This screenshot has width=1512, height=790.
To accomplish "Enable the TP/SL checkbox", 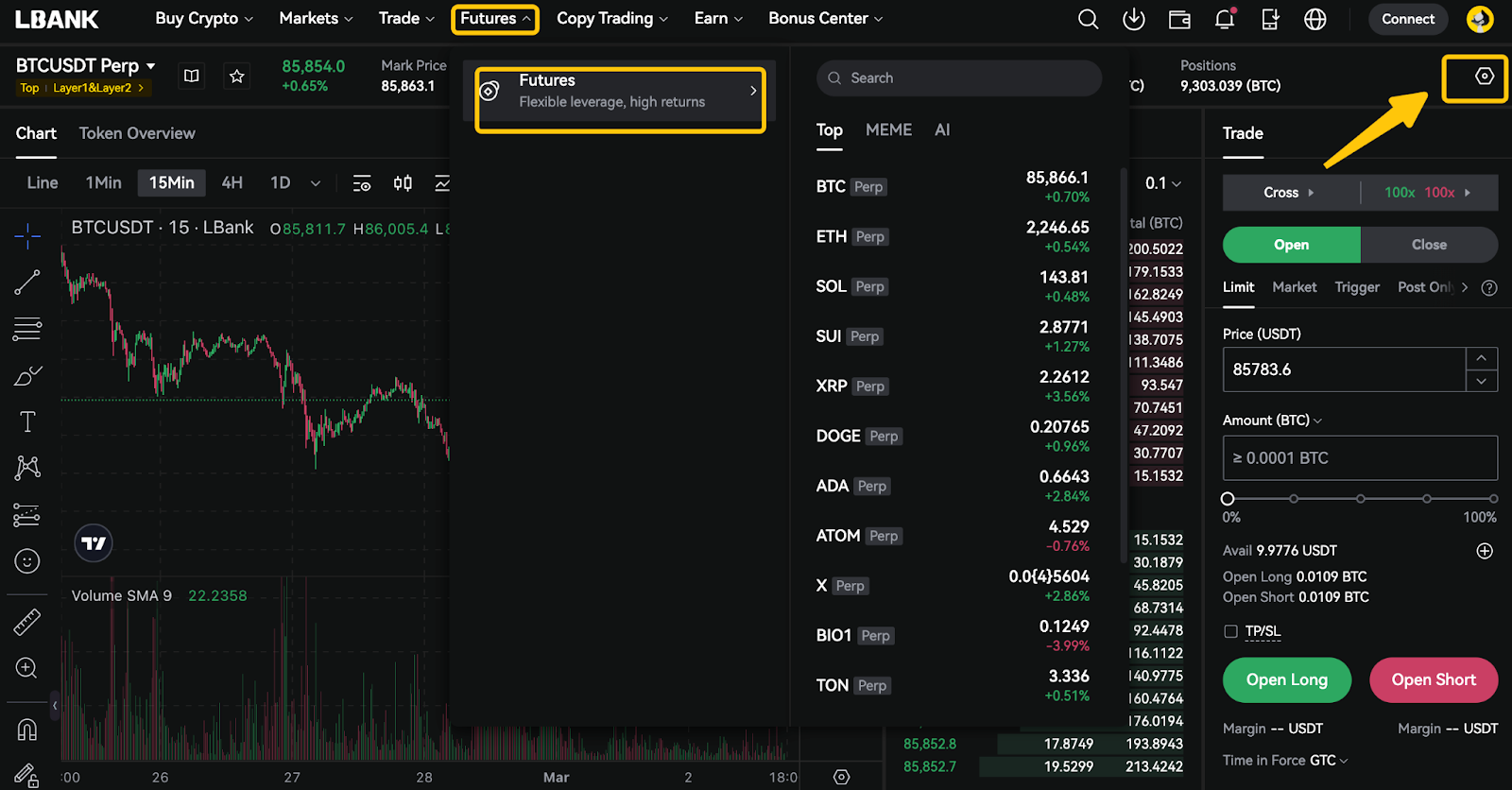I will (1230, 631).
